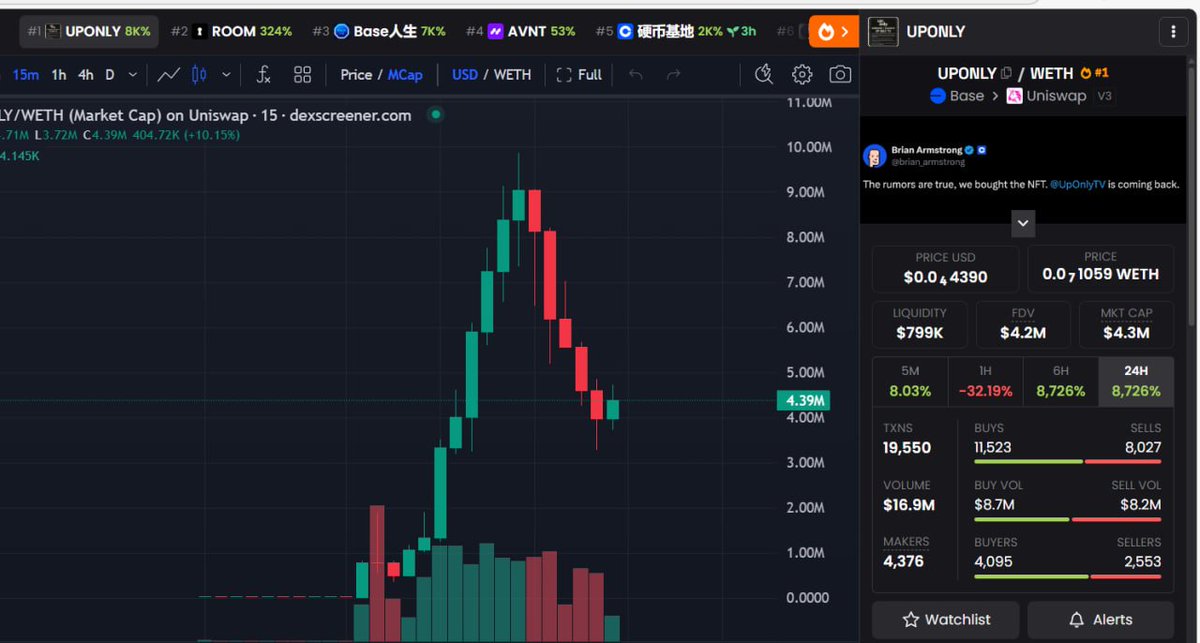Click the MAKERS 4,376 value

[x=903, y=562]
